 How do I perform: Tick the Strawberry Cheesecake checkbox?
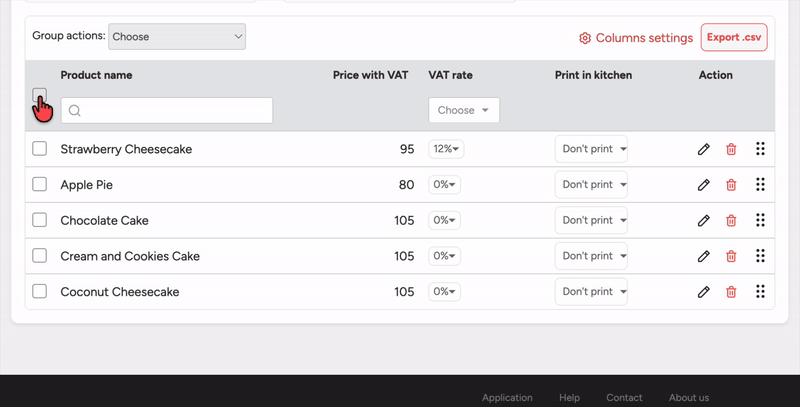tap(40, 149)
